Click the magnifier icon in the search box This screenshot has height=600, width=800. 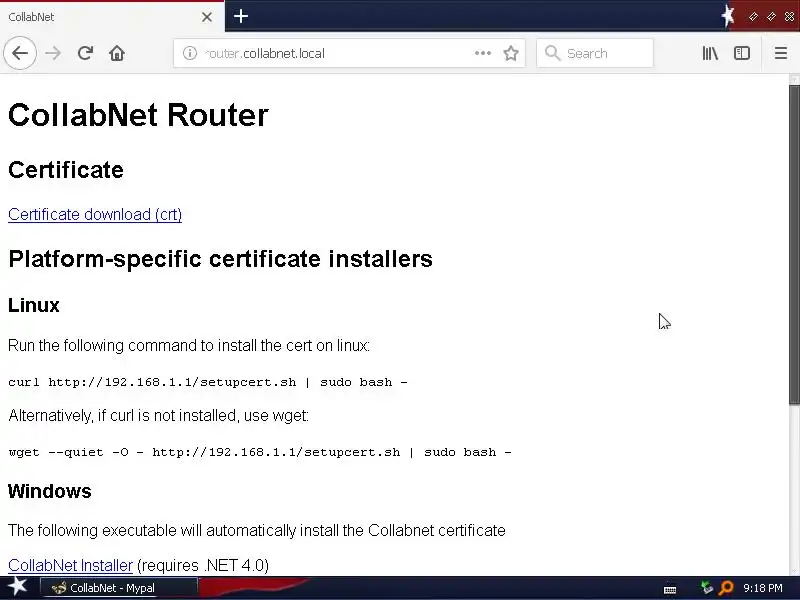click(x=553, y=53)
